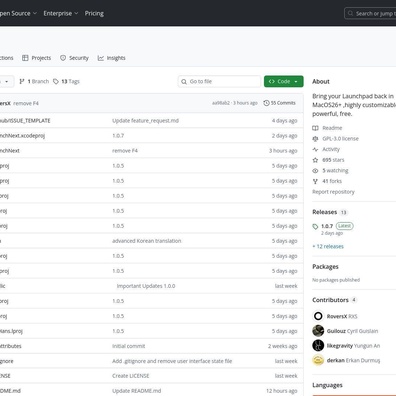Open the Contributors heading link
The width and height of the screenshot is (396, 396).
pyautogui.click(x=330, y=300)
